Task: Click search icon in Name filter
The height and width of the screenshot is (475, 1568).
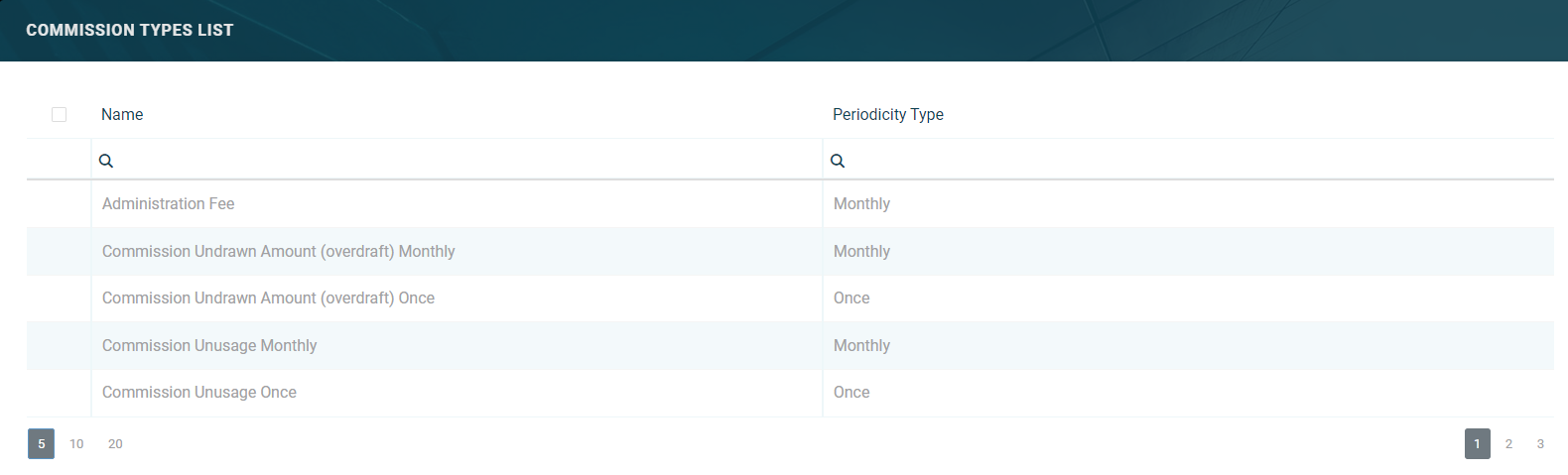Action: [106, 161]
